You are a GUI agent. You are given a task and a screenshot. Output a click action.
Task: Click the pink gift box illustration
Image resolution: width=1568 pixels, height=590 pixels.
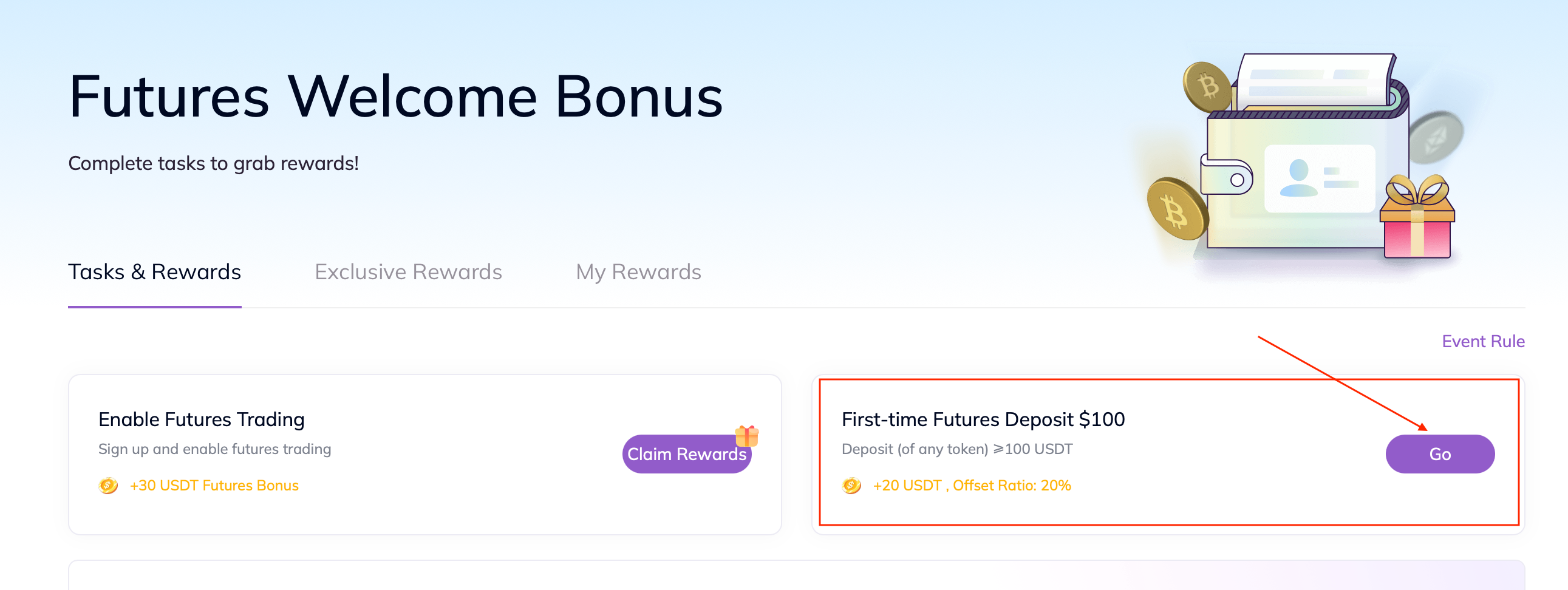click(1417, 217)
